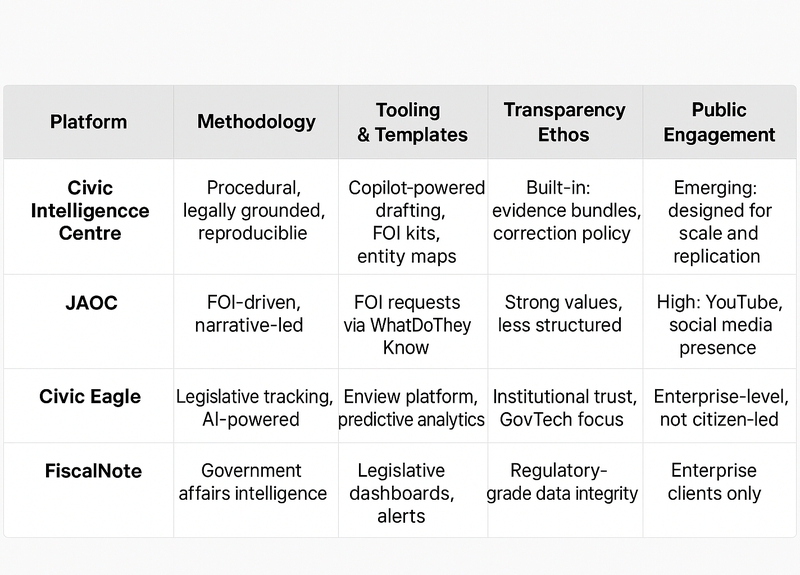Image resolution: width=800 pixels, height=575 pixels.
Task: Click the Enterprise clients only cell
Action: pos(719,481)
